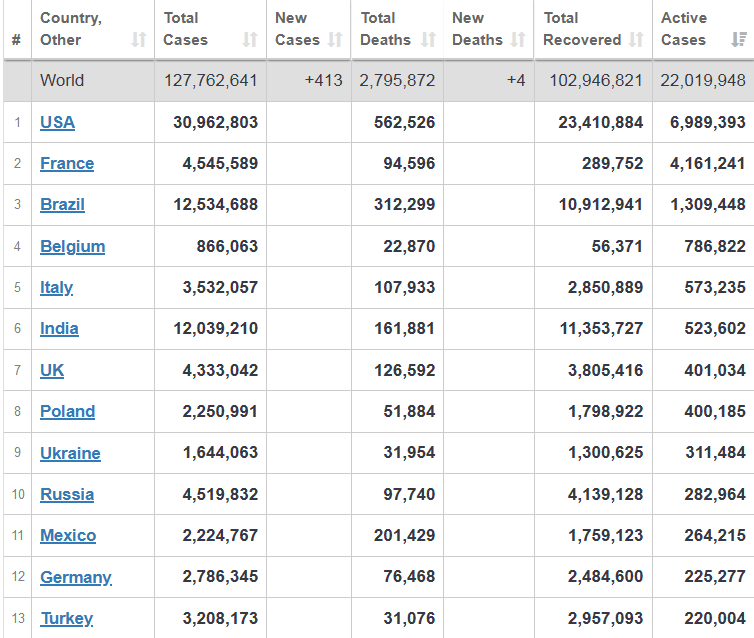The height and width of the screenshot is (638, 754).
Task: View Poland country page
Action: pyautogui.click(x=67, y=411)
